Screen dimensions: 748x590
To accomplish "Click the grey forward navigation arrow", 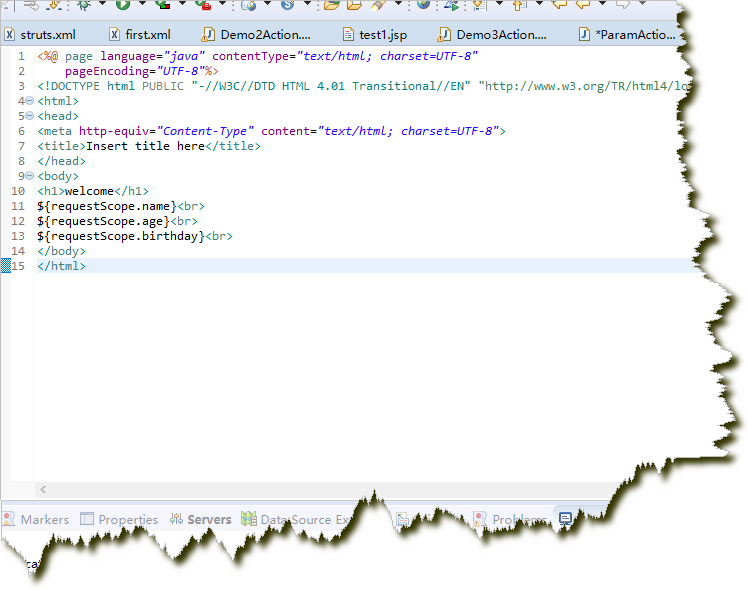I will tap(623, 4).
